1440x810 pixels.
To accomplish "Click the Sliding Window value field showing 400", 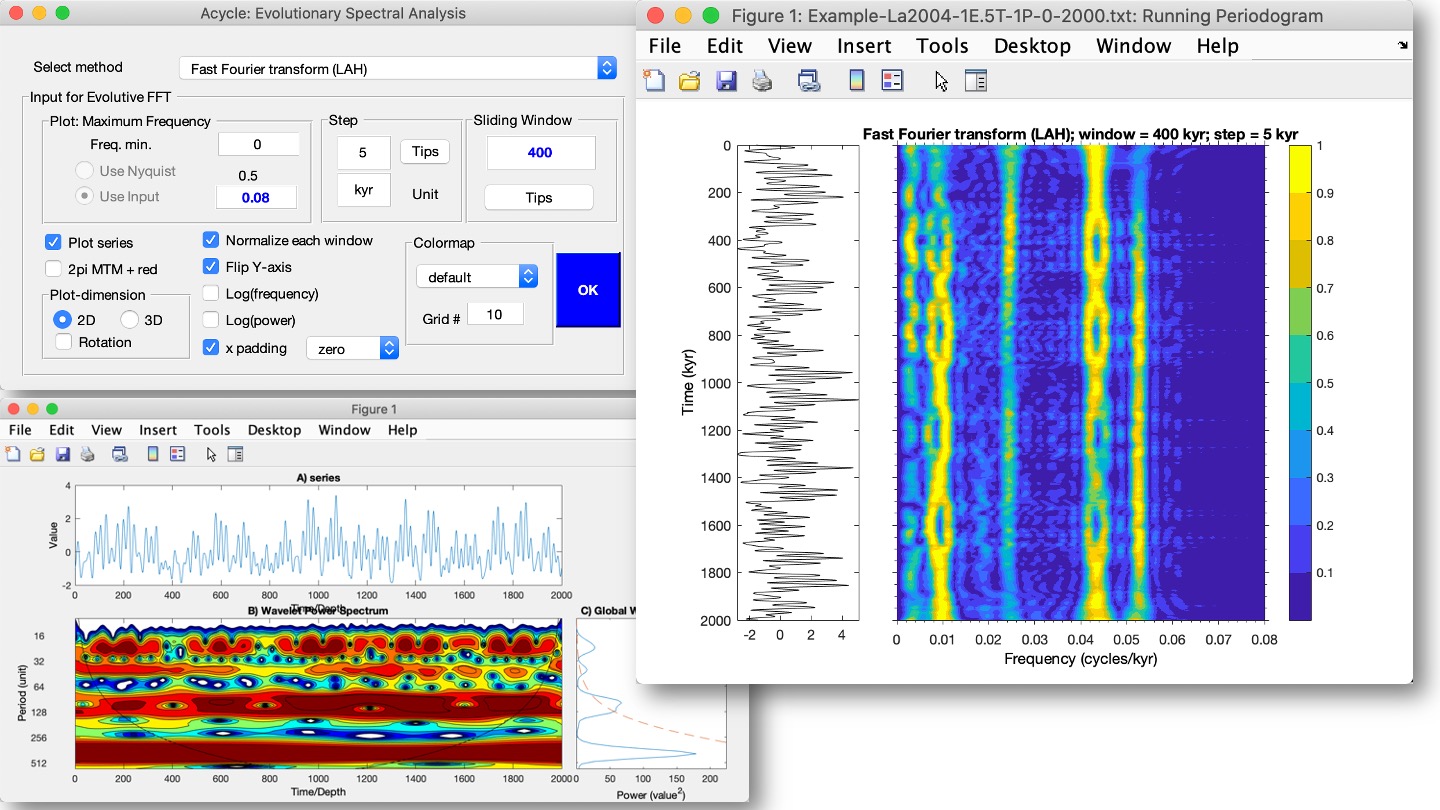I will click(540, 153).
